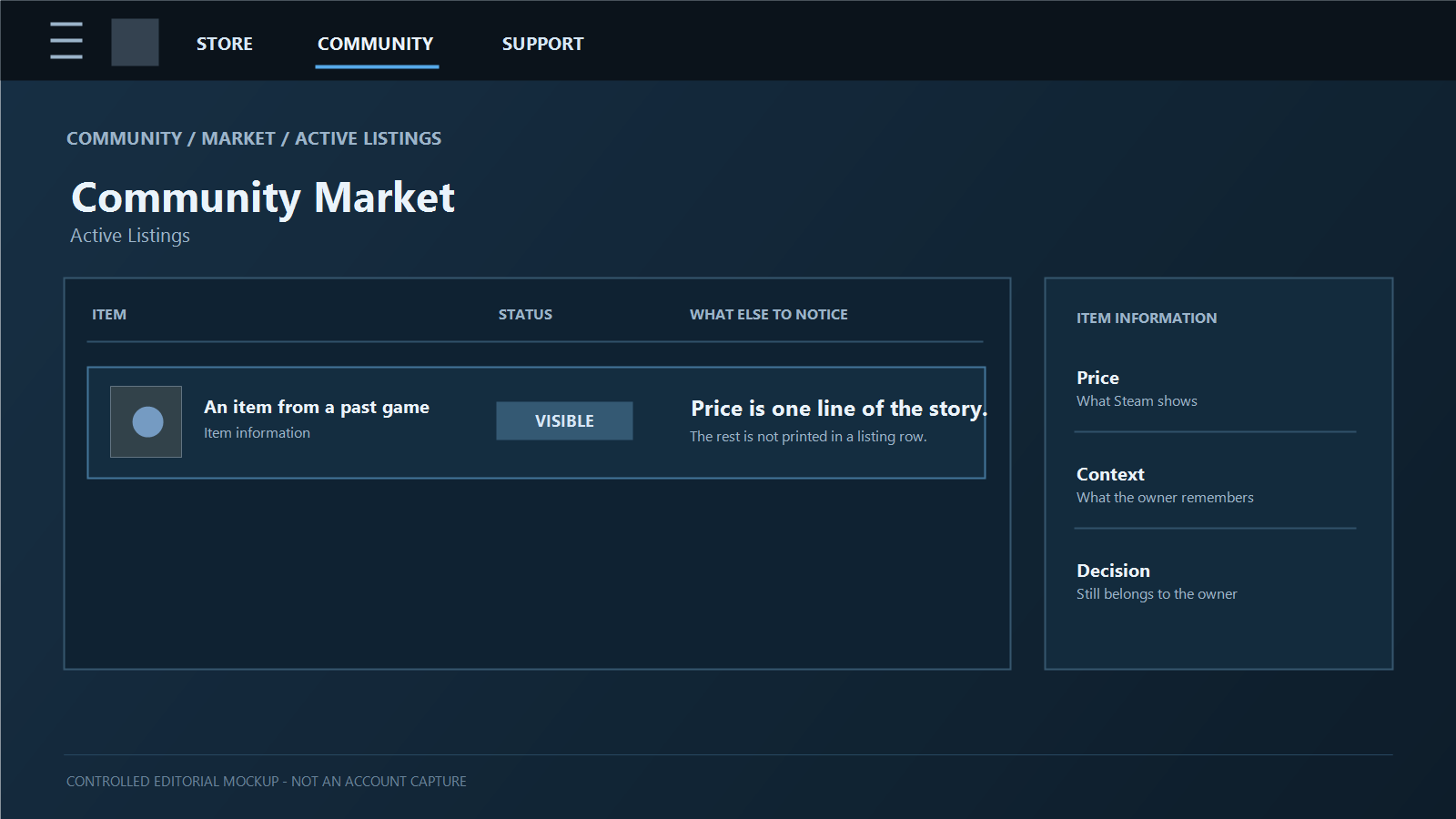Open the ACTIVE LISTINGS breadcrumb
The width and height of the screenshot is (1456, 819).
click(369, 138)
